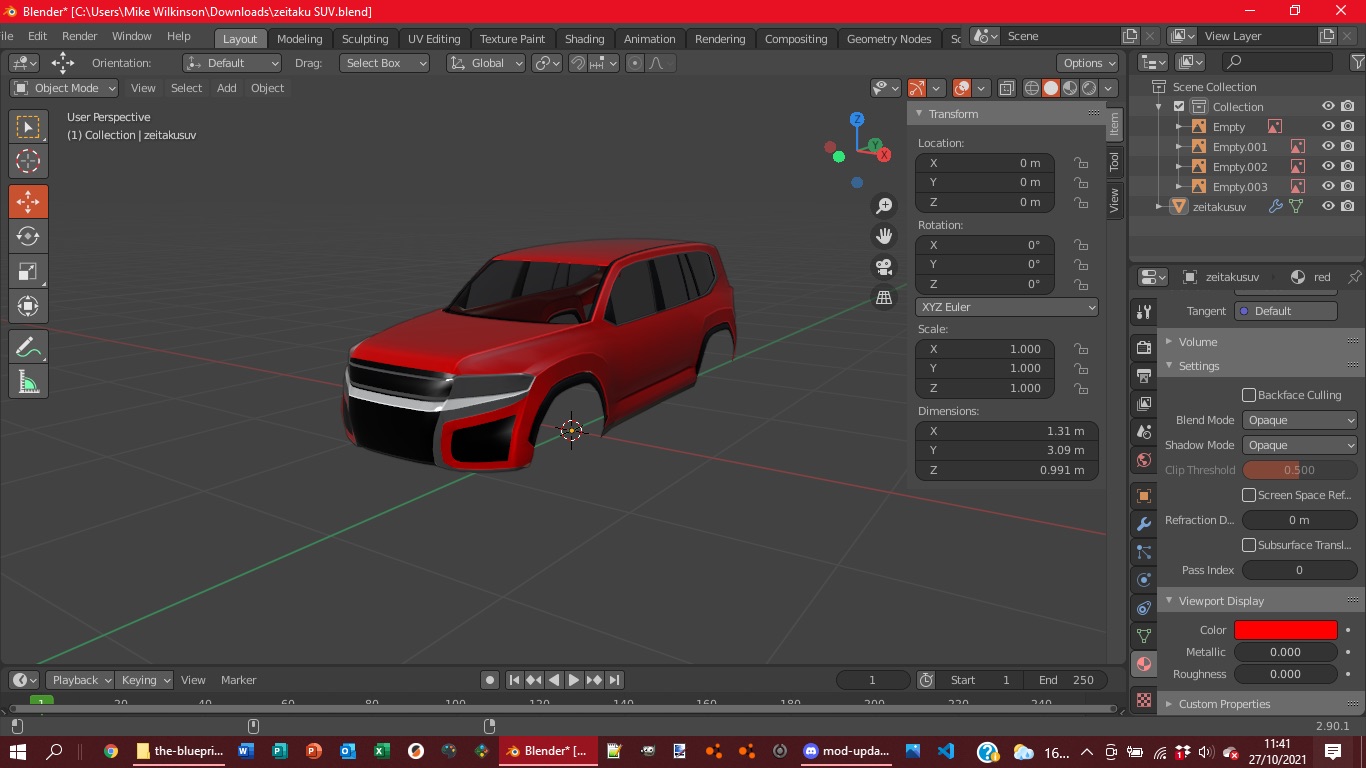The width and height of the screenshot is (1366, 768).
Task: Expand the Volume panel
Action: click(x=1197, y=342)
